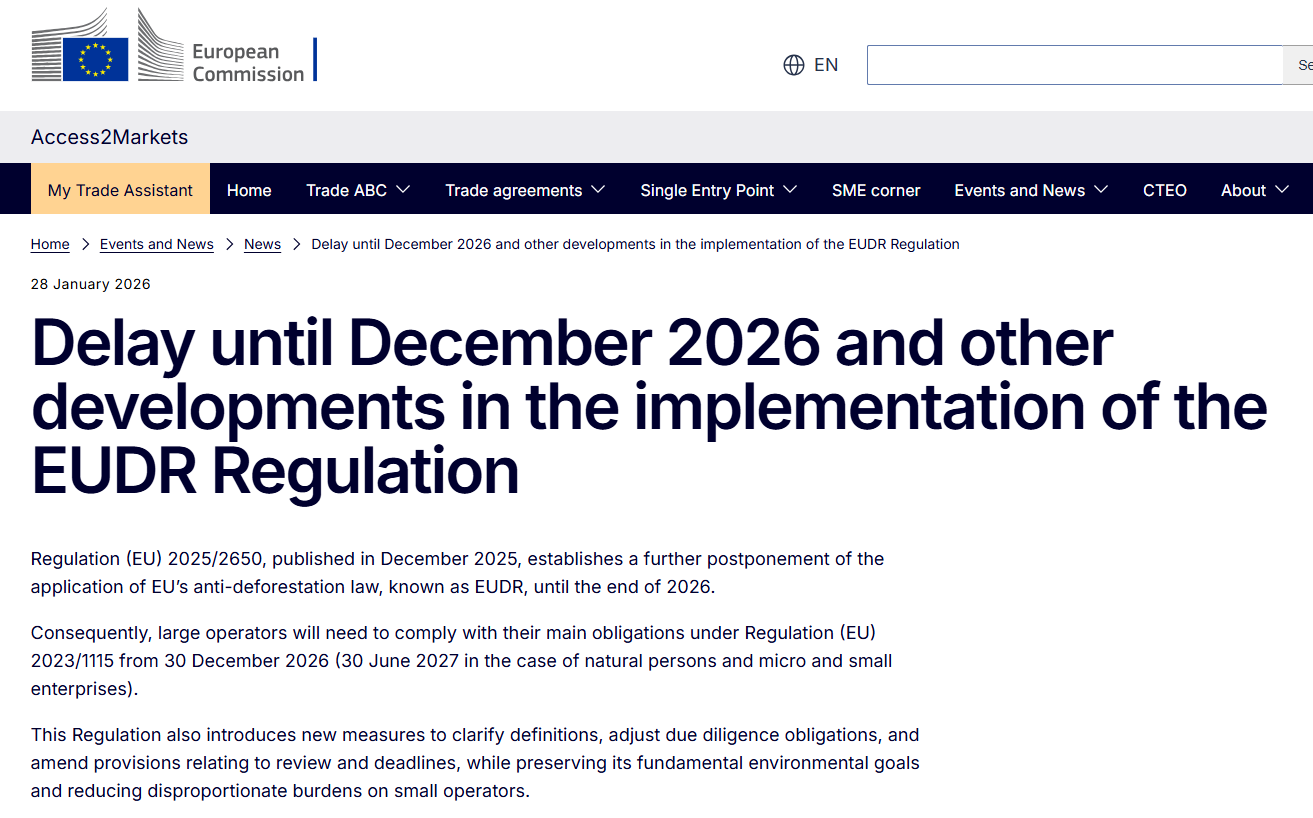This screenshot has height=818, width=1313.
Task: Click the EU flag emblem
Action: [96, 59]
